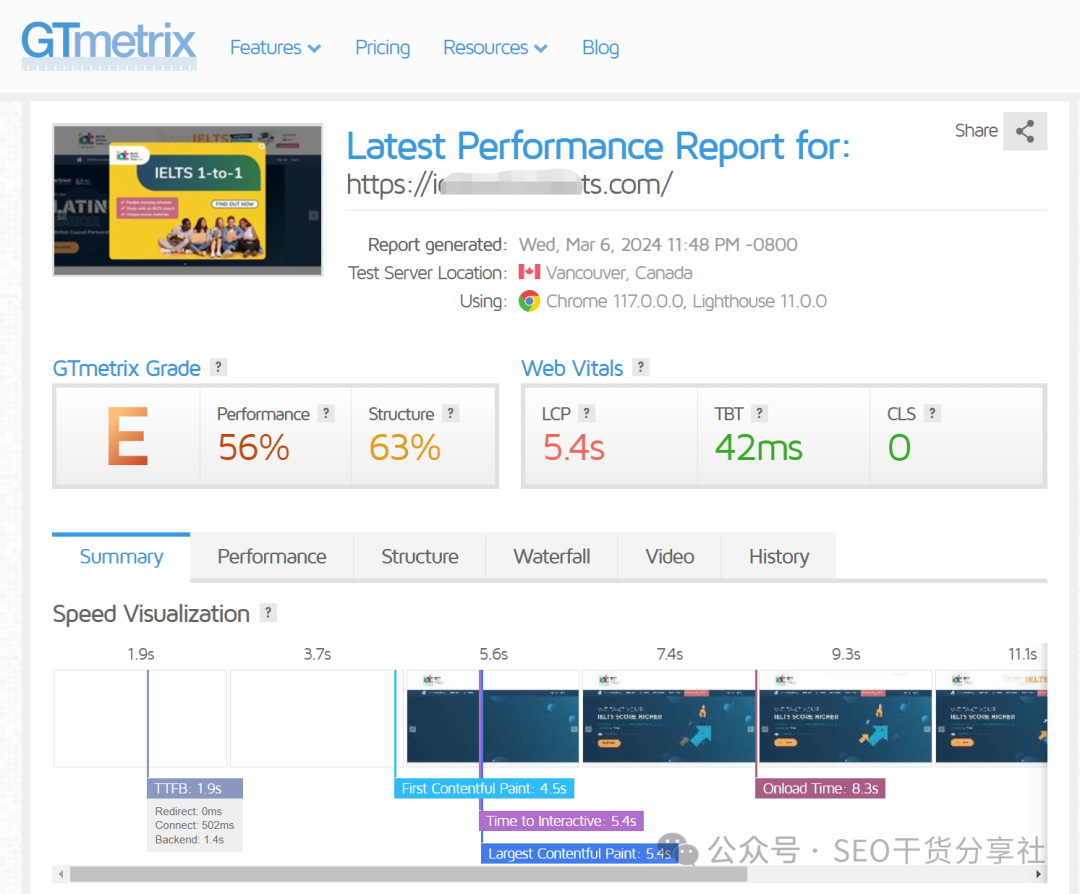Open the Share icon button
Image resolution: width=1080 pixels, height=894 pixels.
click(x=1025, y=131)
